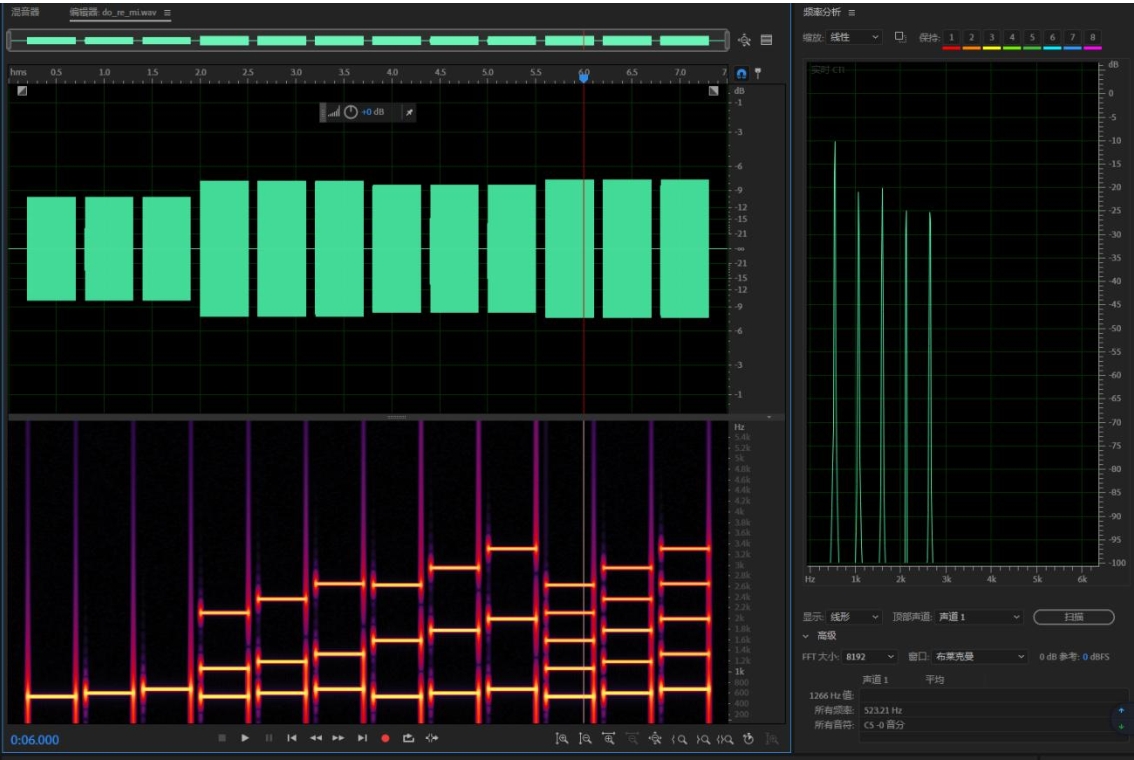
Task: Switch to the 混音器 mixer tab
Action: [25, 13]
